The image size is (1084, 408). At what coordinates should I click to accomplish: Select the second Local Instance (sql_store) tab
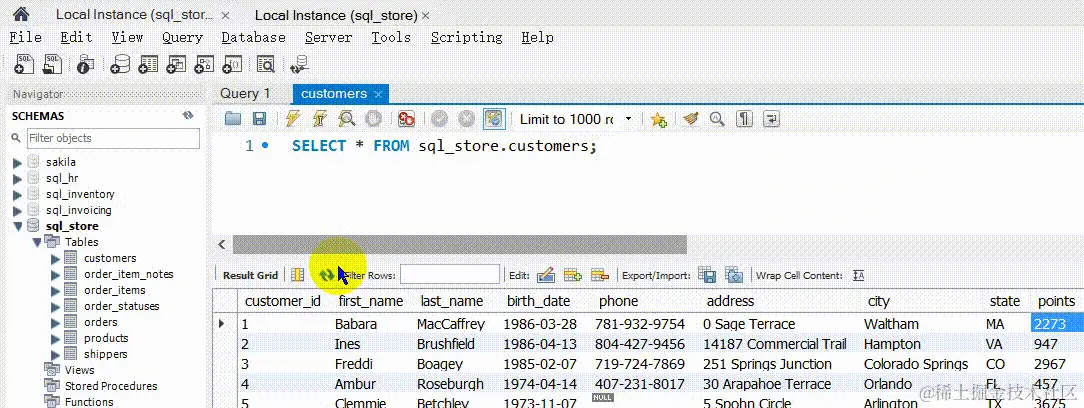(336, 15)
